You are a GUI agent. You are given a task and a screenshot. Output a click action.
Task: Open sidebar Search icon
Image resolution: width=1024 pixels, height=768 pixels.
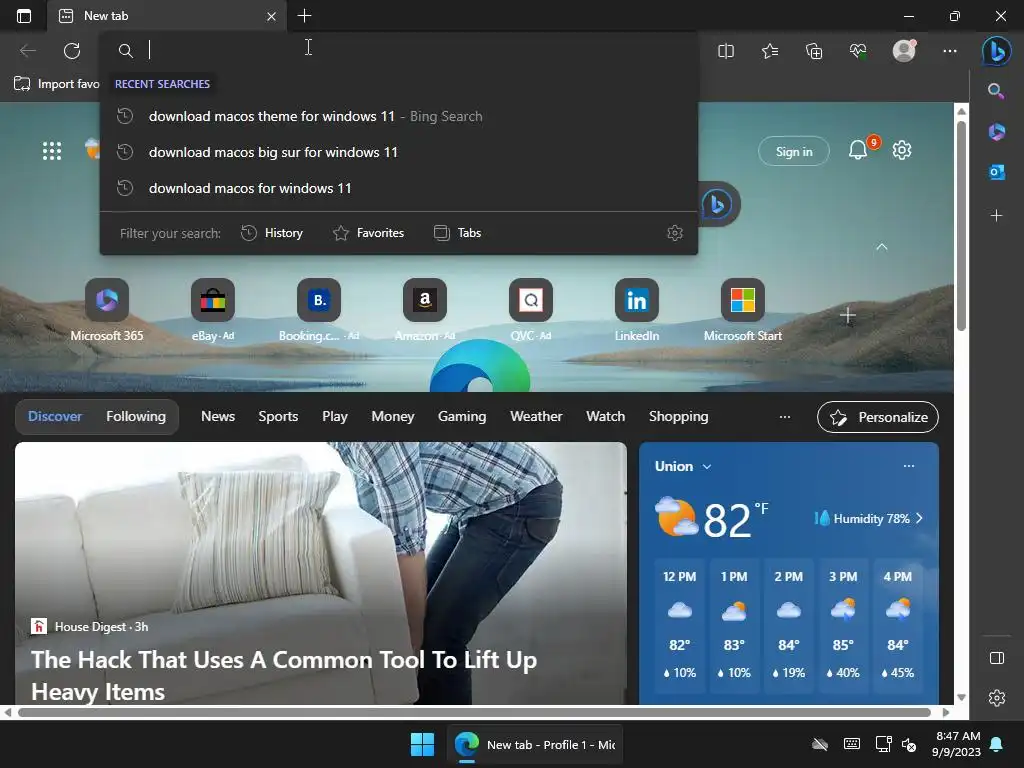(996, 91)
